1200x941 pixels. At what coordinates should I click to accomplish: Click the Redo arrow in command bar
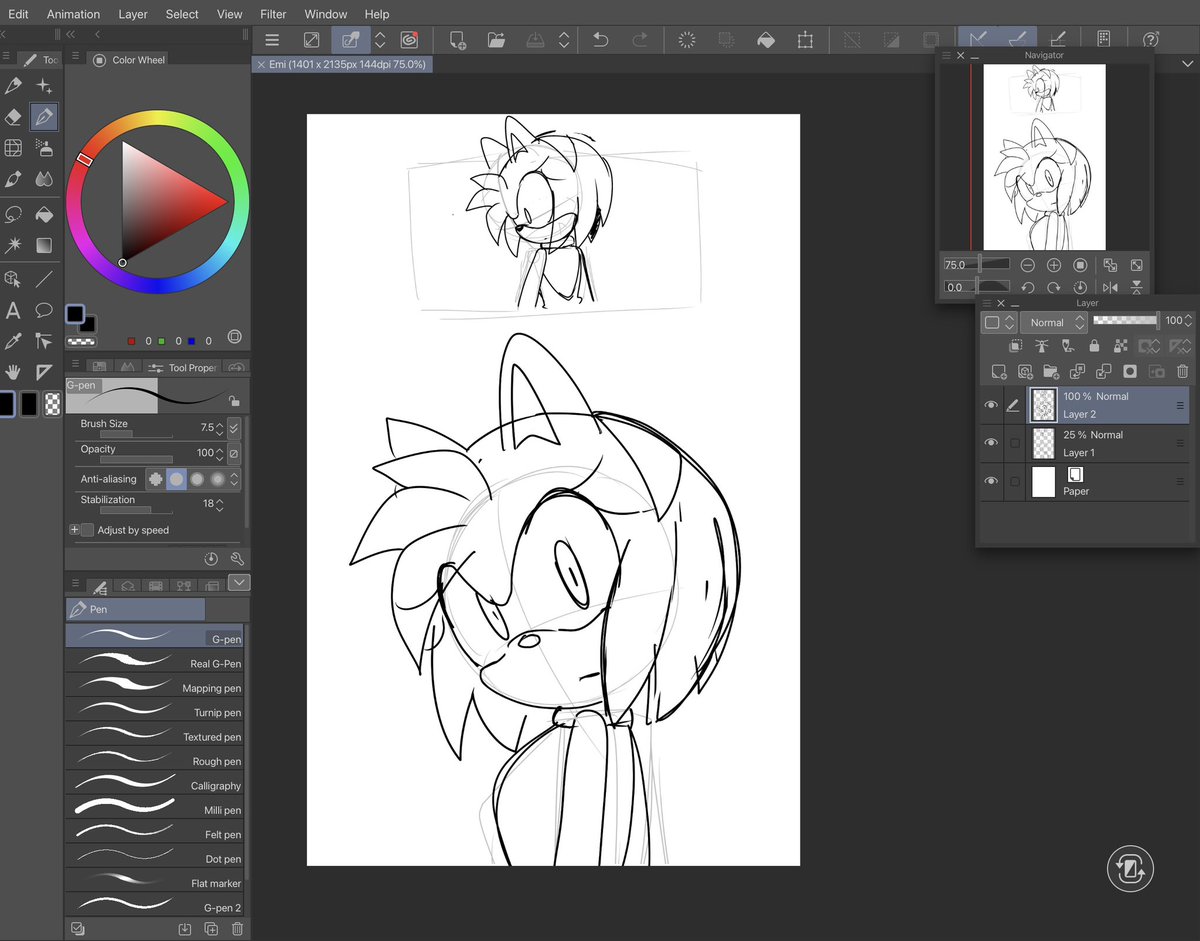coord(639,40)
